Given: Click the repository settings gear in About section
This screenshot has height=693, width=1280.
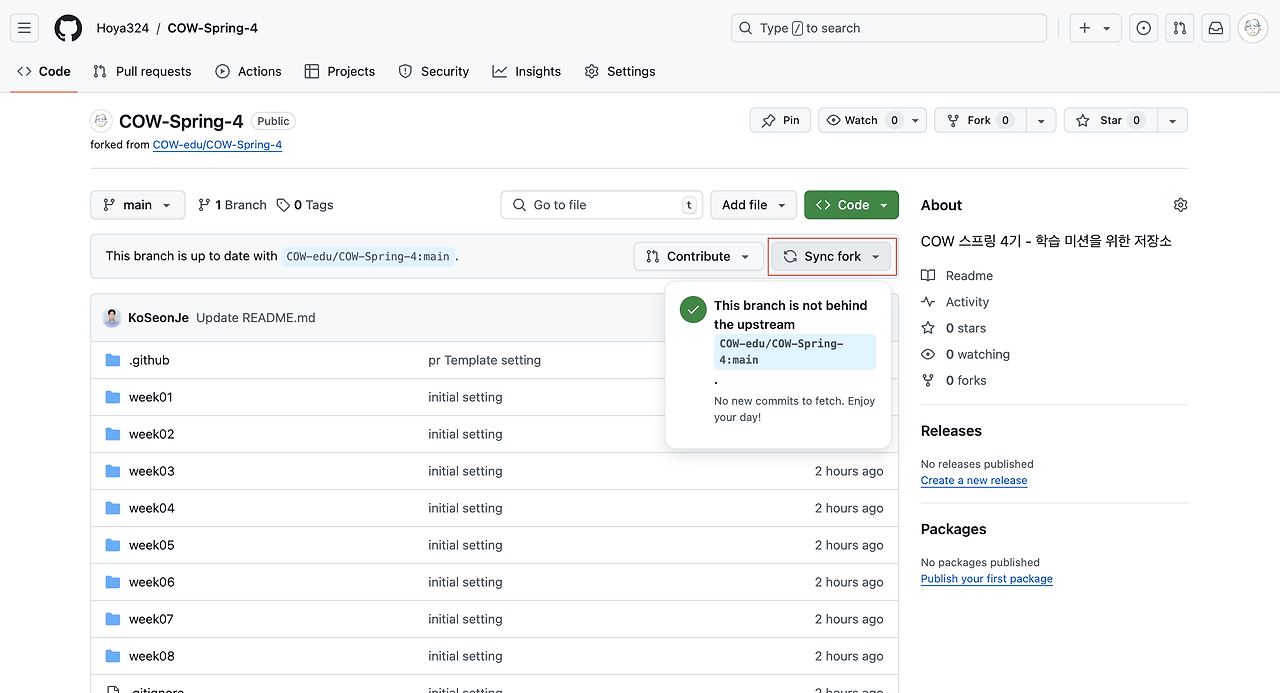Looking at the screenshot, I should click(x=1180, y=204).
